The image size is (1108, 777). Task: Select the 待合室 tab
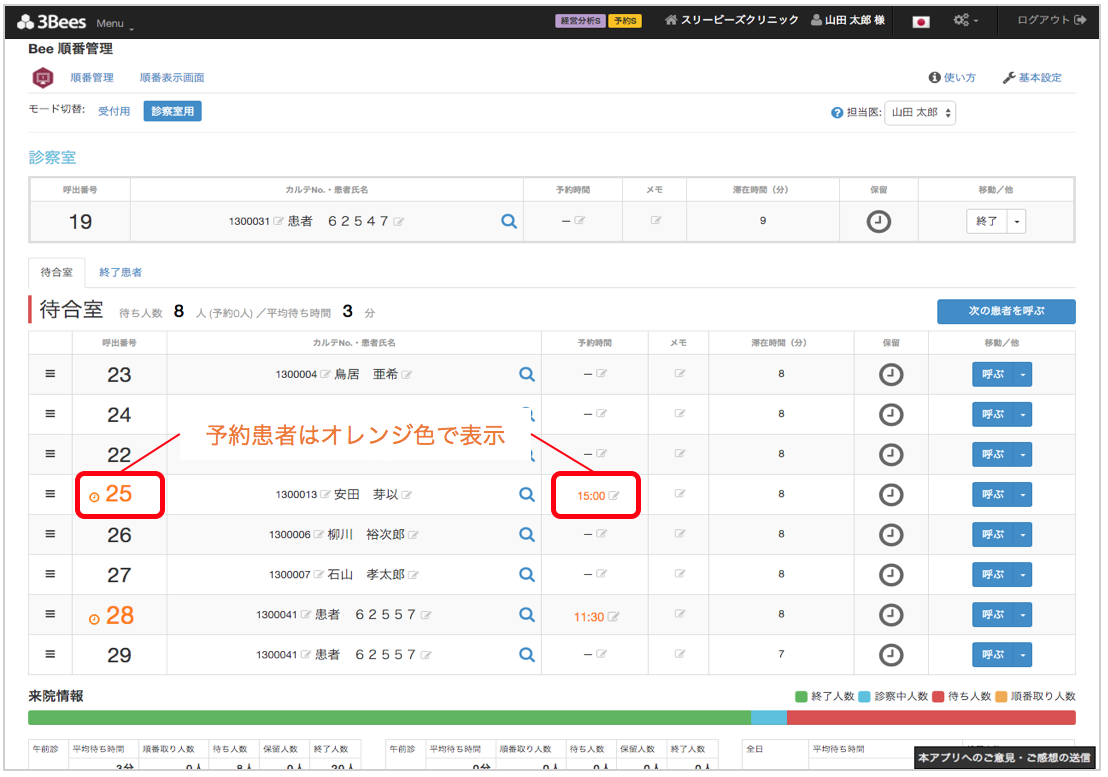pos(57,273)
